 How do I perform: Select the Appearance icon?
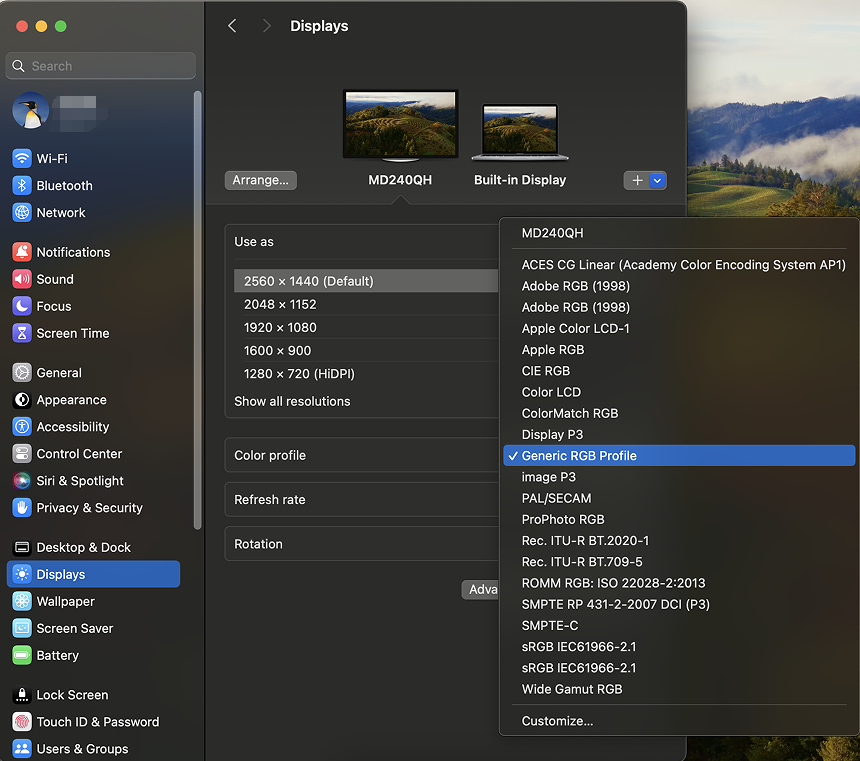22,399
